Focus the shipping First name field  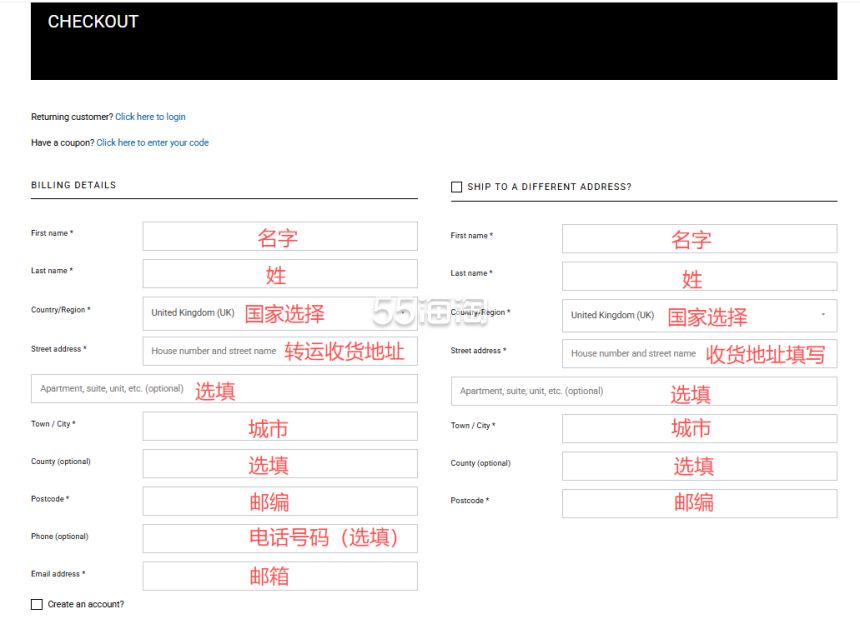pos(699,239)
